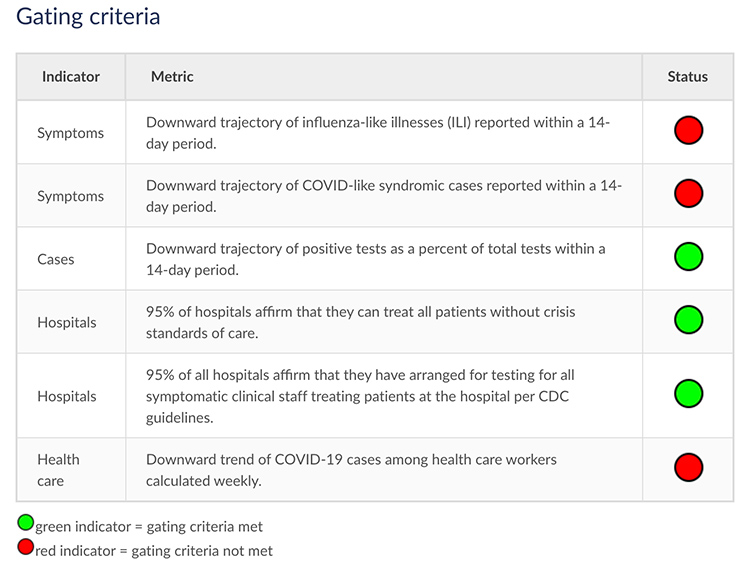750x566 pixels.
Task: Click the red legend indicator circle
Action: (x=26, y=547)
